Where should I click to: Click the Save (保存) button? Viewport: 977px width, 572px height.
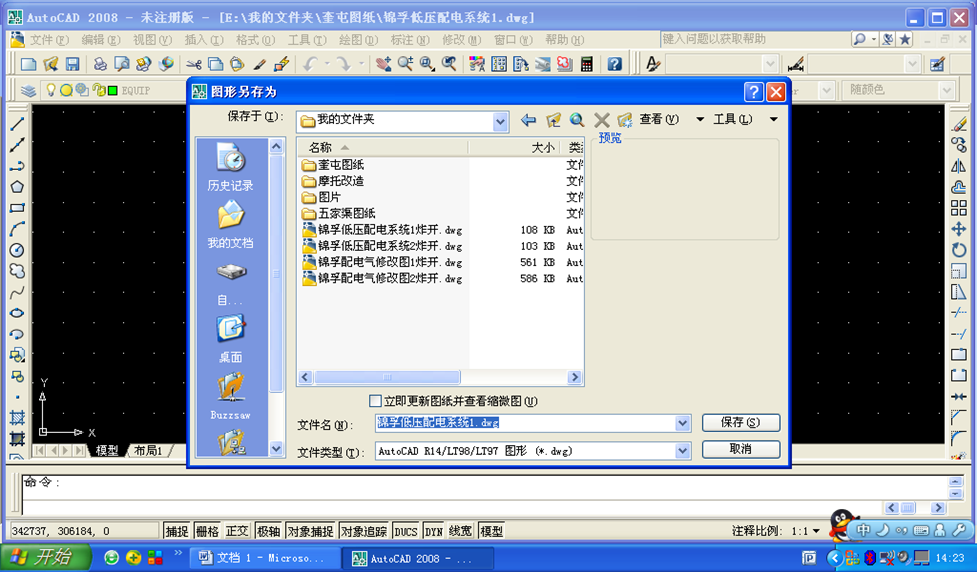coord(741,422)
